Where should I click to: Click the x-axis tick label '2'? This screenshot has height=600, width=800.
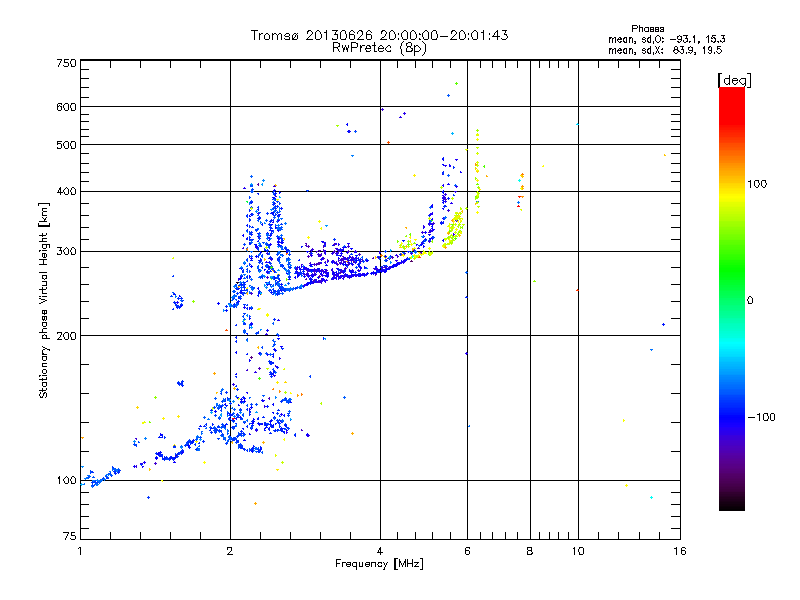pos(230,551)
